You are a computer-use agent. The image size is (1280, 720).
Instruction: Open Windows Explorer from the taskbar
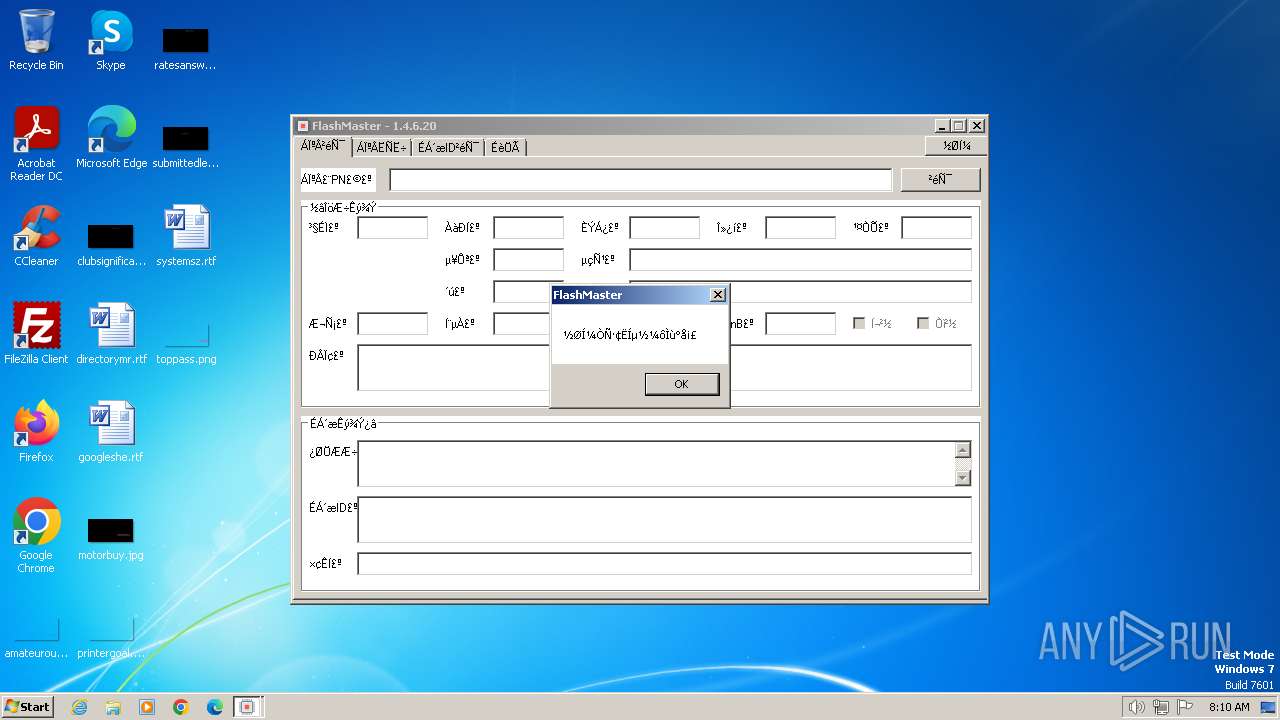[x=113, y=707]
